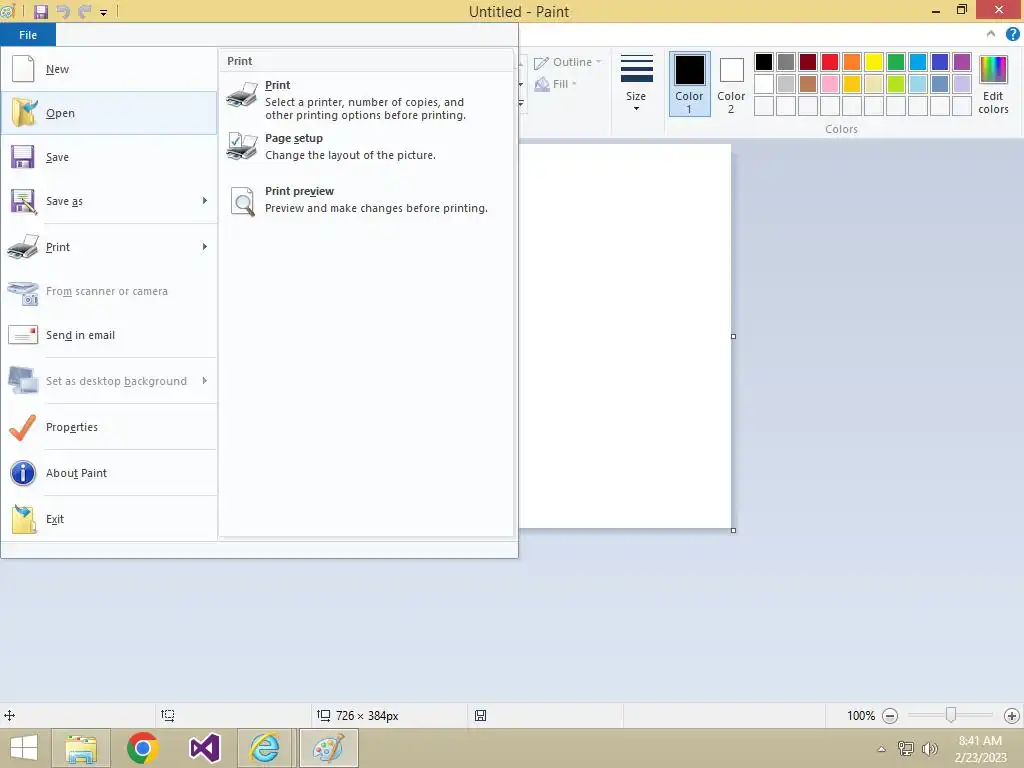
Task: Collapse the ribbon using the chevron arrow
Action: pyautogui.click(x=991, y=34)
